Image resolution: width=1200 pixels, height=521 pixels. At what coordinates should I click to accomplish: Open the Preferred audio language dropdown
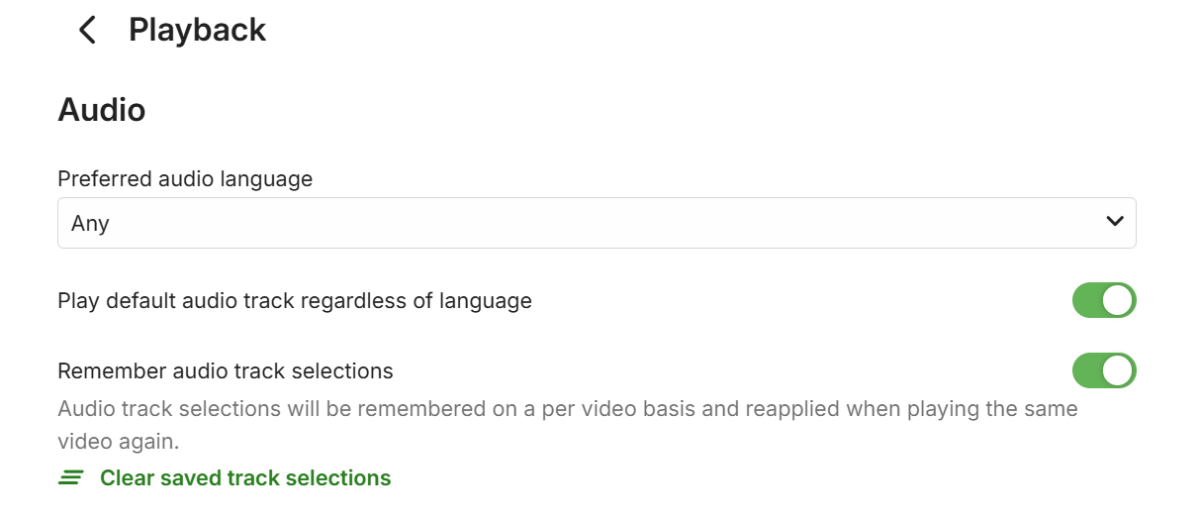(596, 223)
